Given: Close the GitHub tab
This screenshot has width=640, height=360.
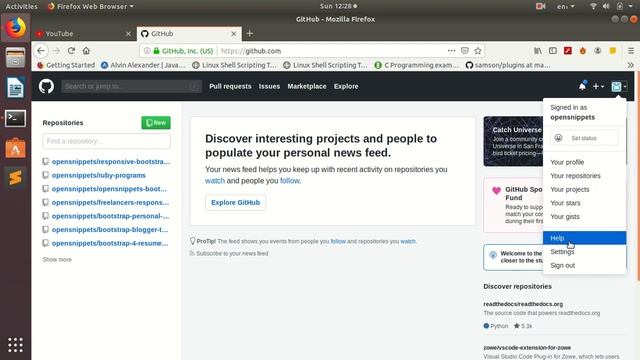Looking at the screenshot, I should point(234,34).
